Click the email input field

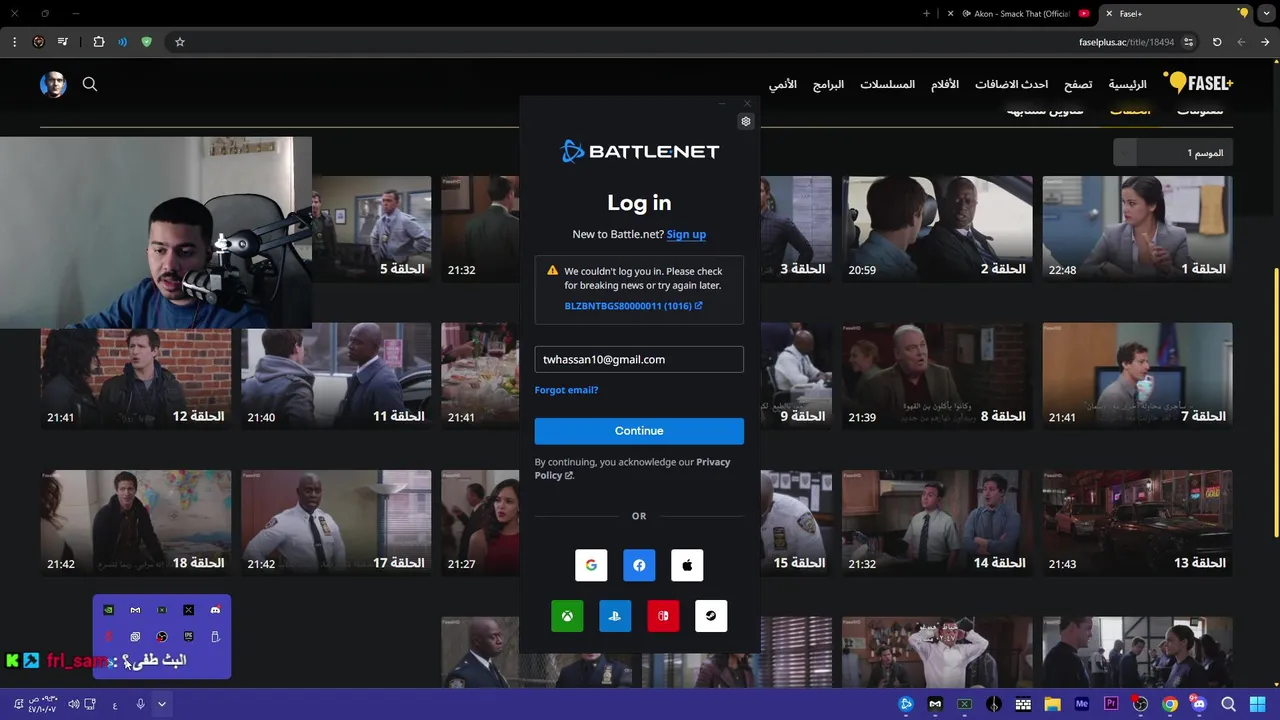point(639,359)
